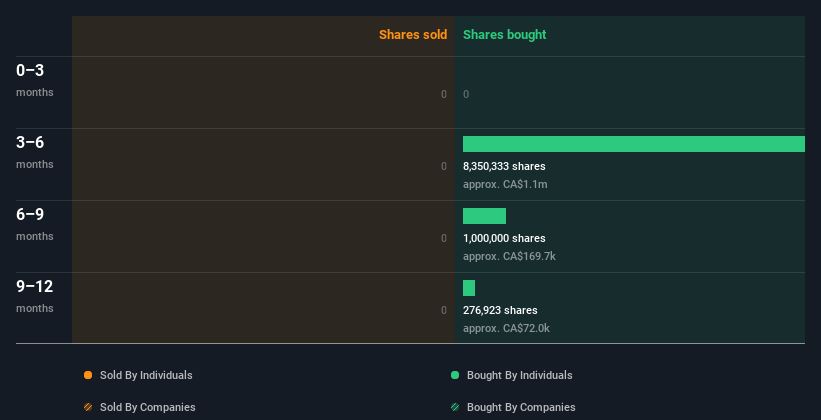Click the 3–6 months row label
The width and height of the screenshot is (821, 420).
tap(35, 152)
